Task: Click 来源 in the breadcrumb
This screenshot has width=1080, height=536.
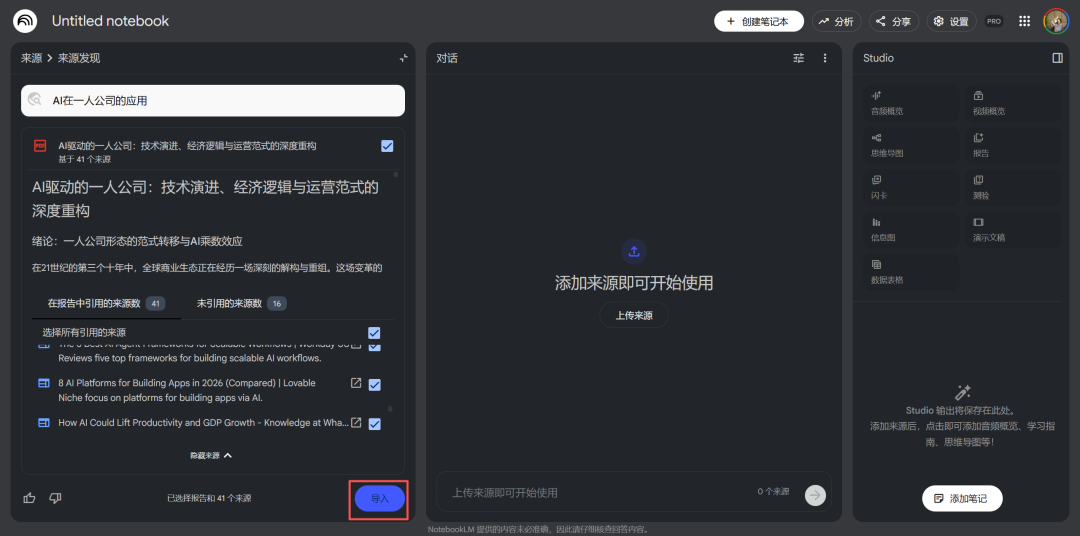Action: pyautogui.click(x=31, y=59)
